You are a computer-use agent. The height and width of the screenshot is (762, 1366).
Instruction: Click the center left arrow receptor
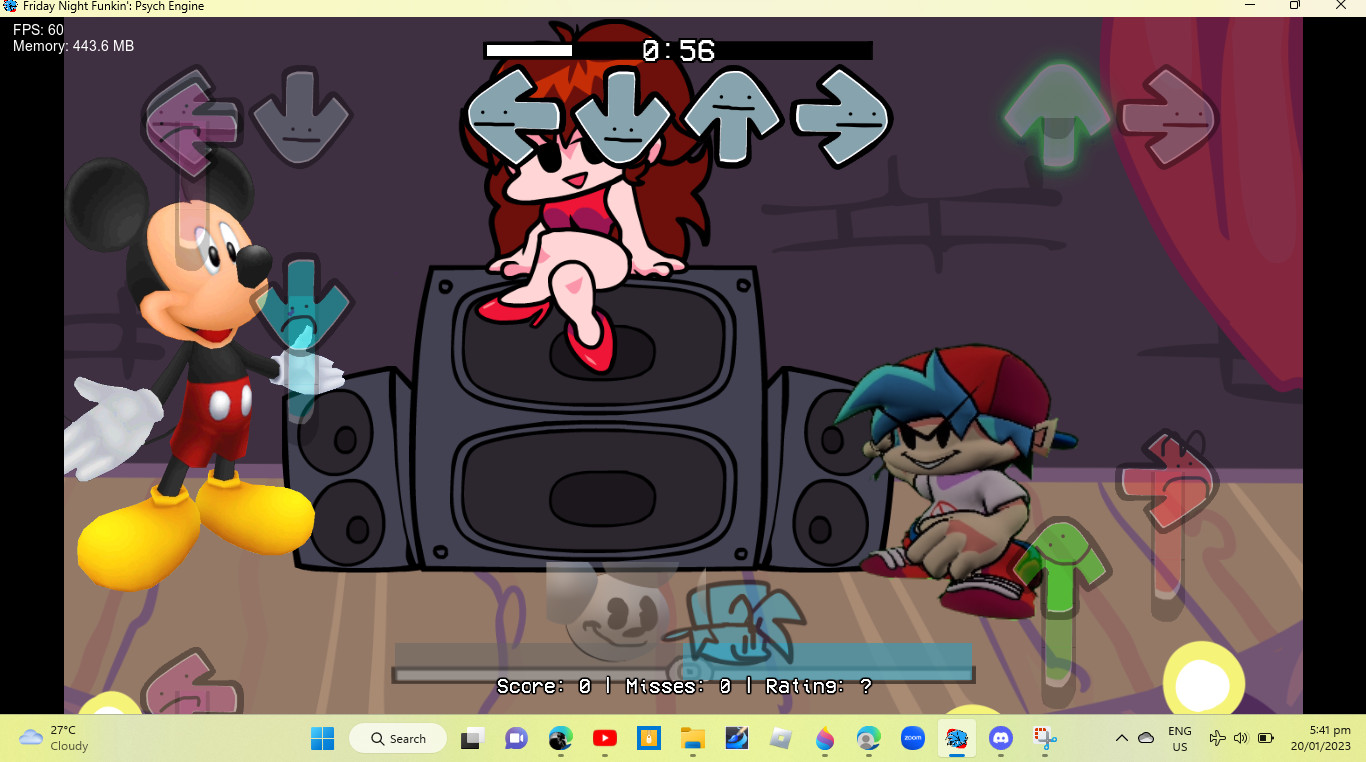[514, 117]
